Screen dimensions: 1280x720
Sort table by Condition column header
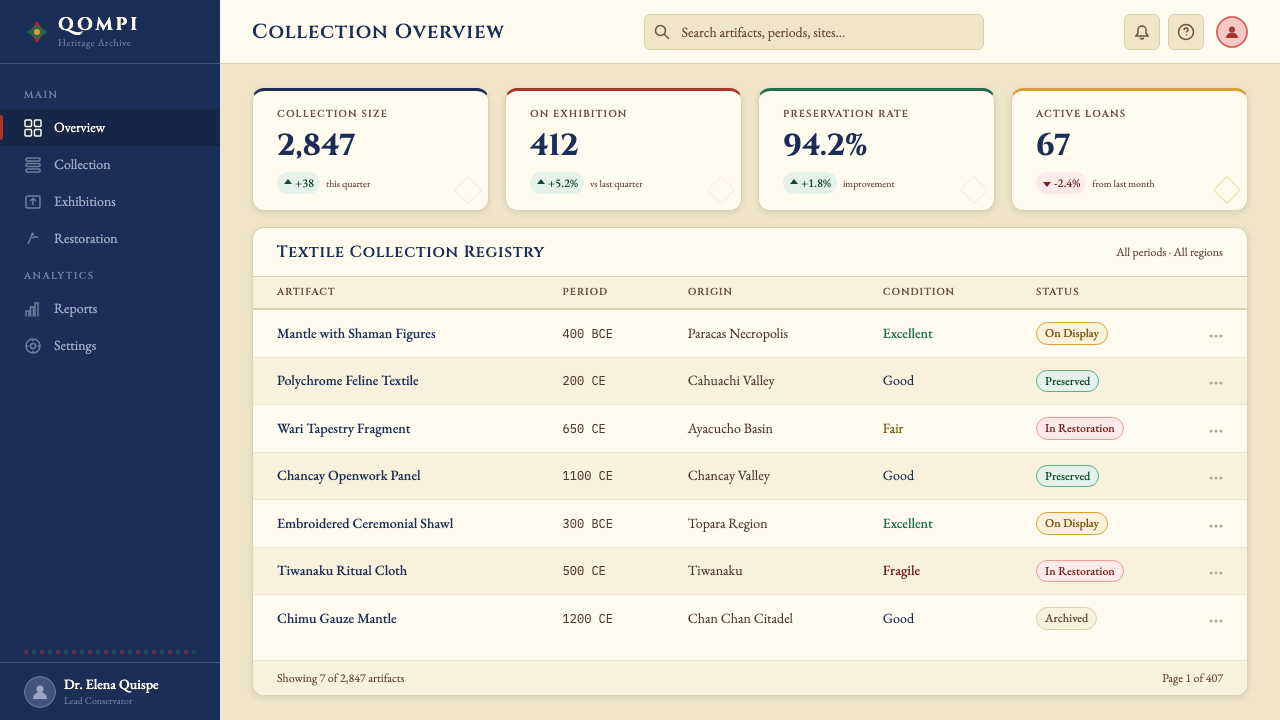tap(918, 292)
